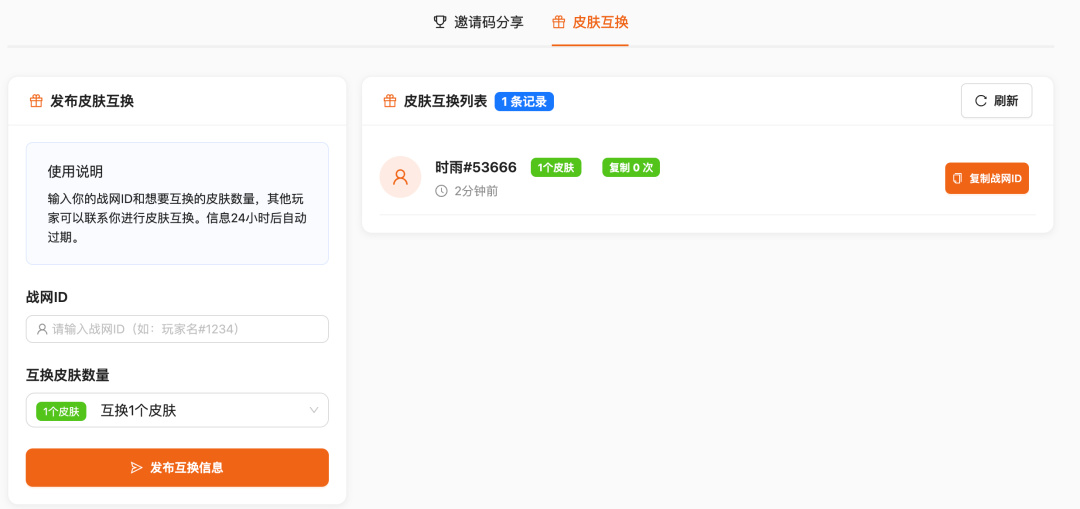Click the copy icon in 复制战网ID button
The height and width of the screenshot is (509, 1080).
tap(957, 178)
